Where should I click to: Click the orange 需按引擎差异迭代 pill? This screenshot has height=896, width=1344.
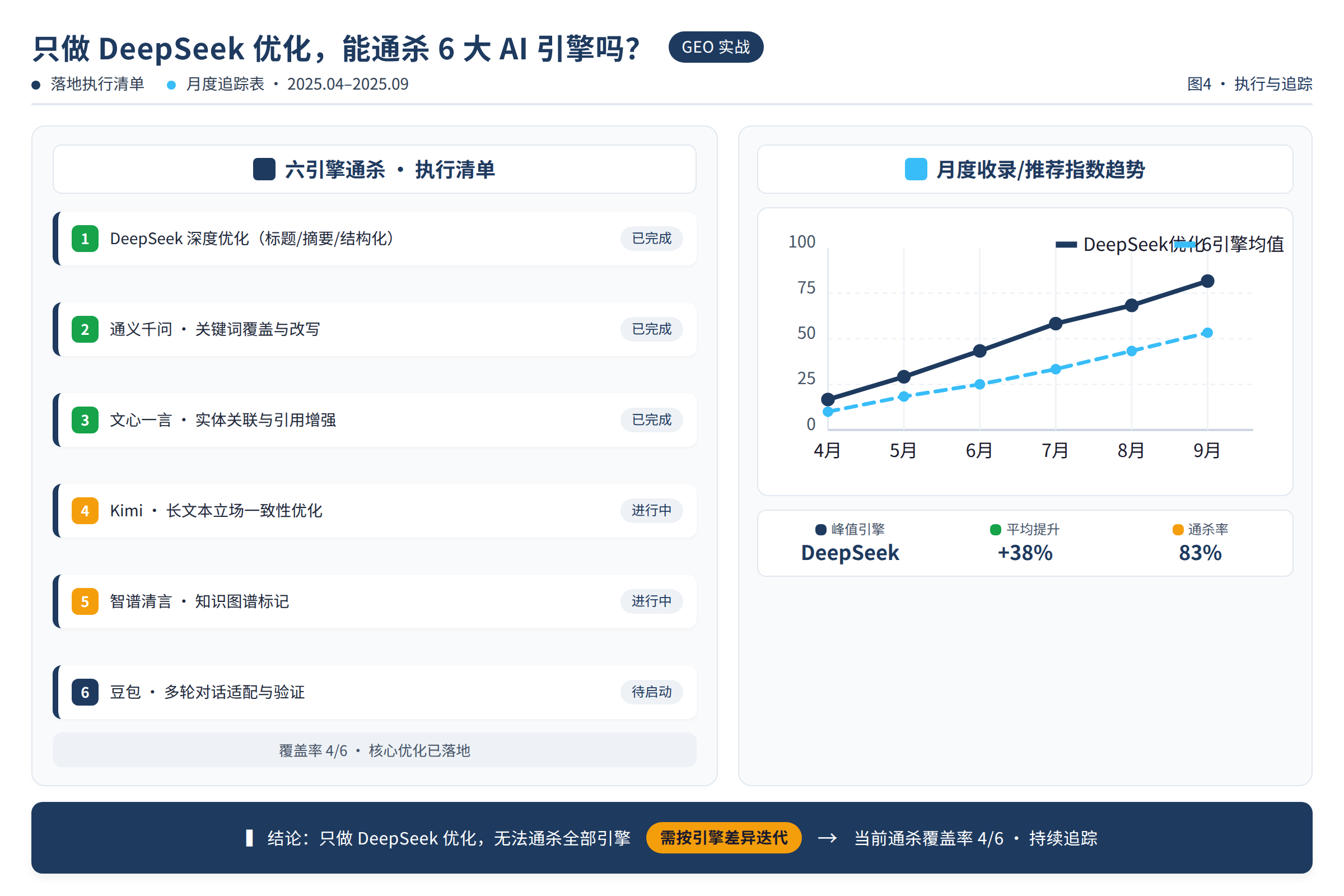click(x=724, y=838)
